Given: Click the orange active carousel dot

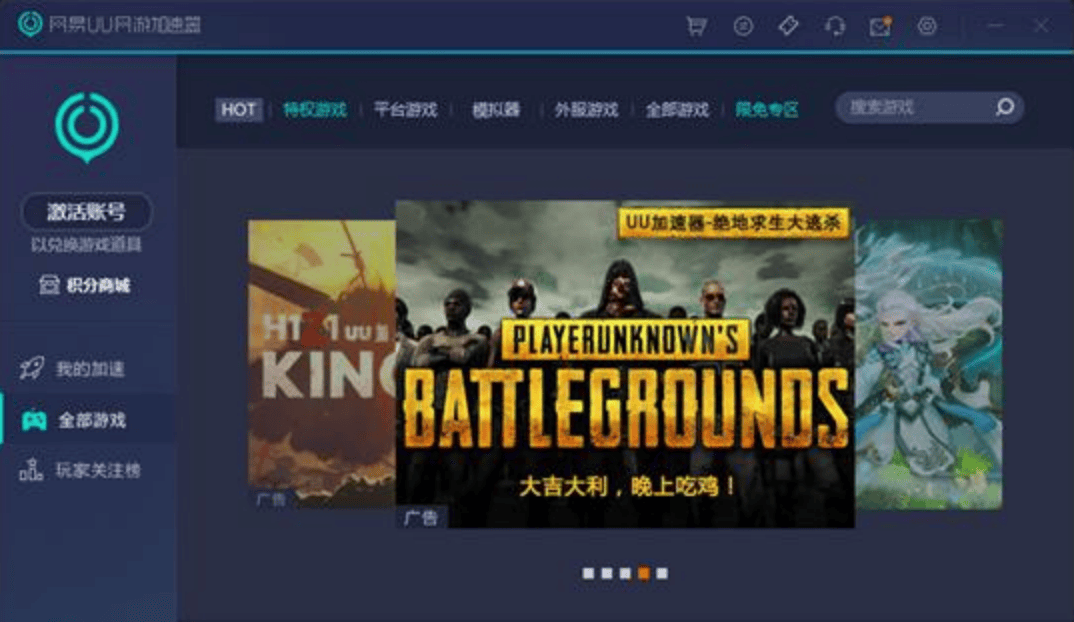Looking at the screenshot, I should (x=644, y=573).
